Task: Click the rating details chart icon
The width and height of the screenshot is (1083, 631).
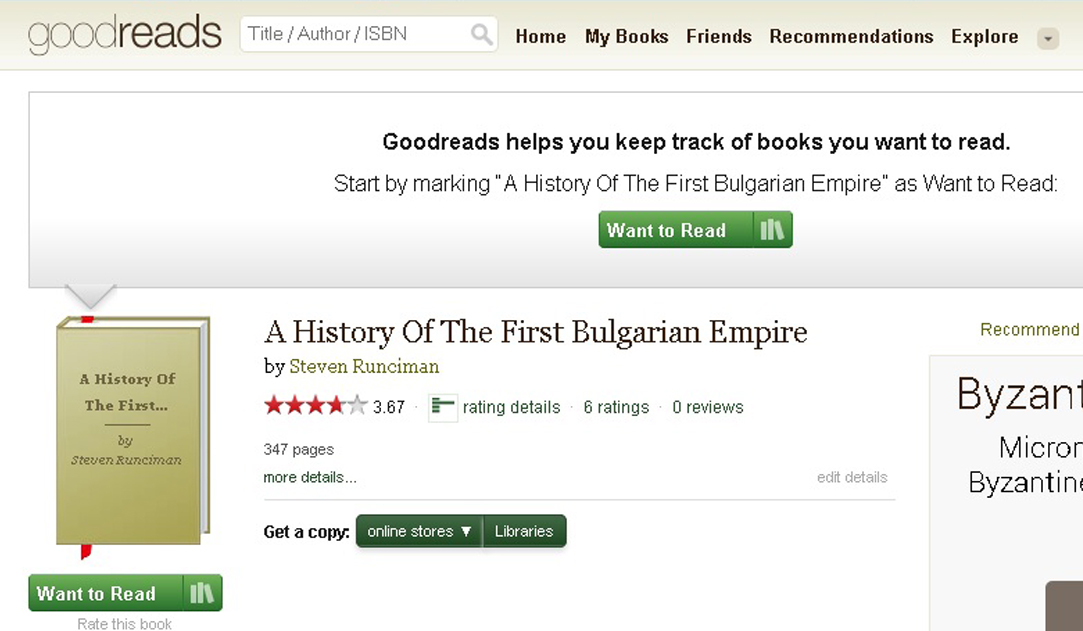Action: point(442,407)
